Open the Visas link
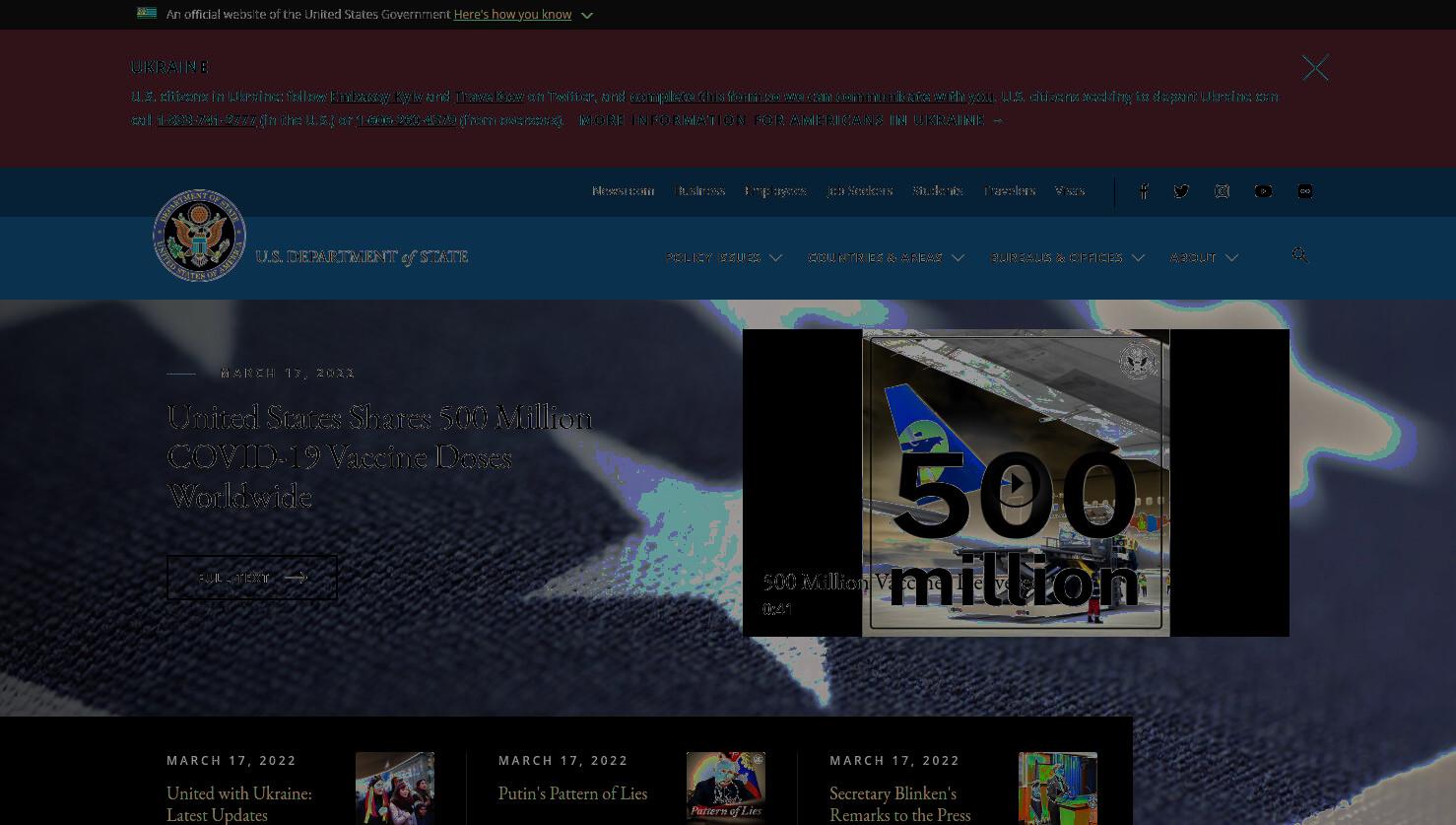Viewport: 1456px width, 825px height. [x=1070, y=191]
